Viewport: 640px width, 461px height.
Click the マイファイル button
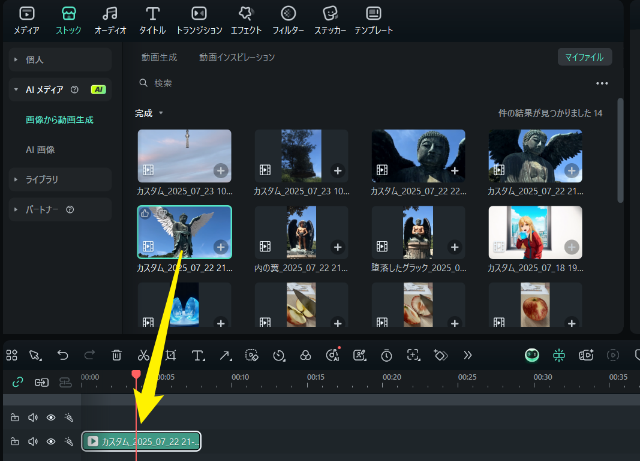click(x=584, y=57)
